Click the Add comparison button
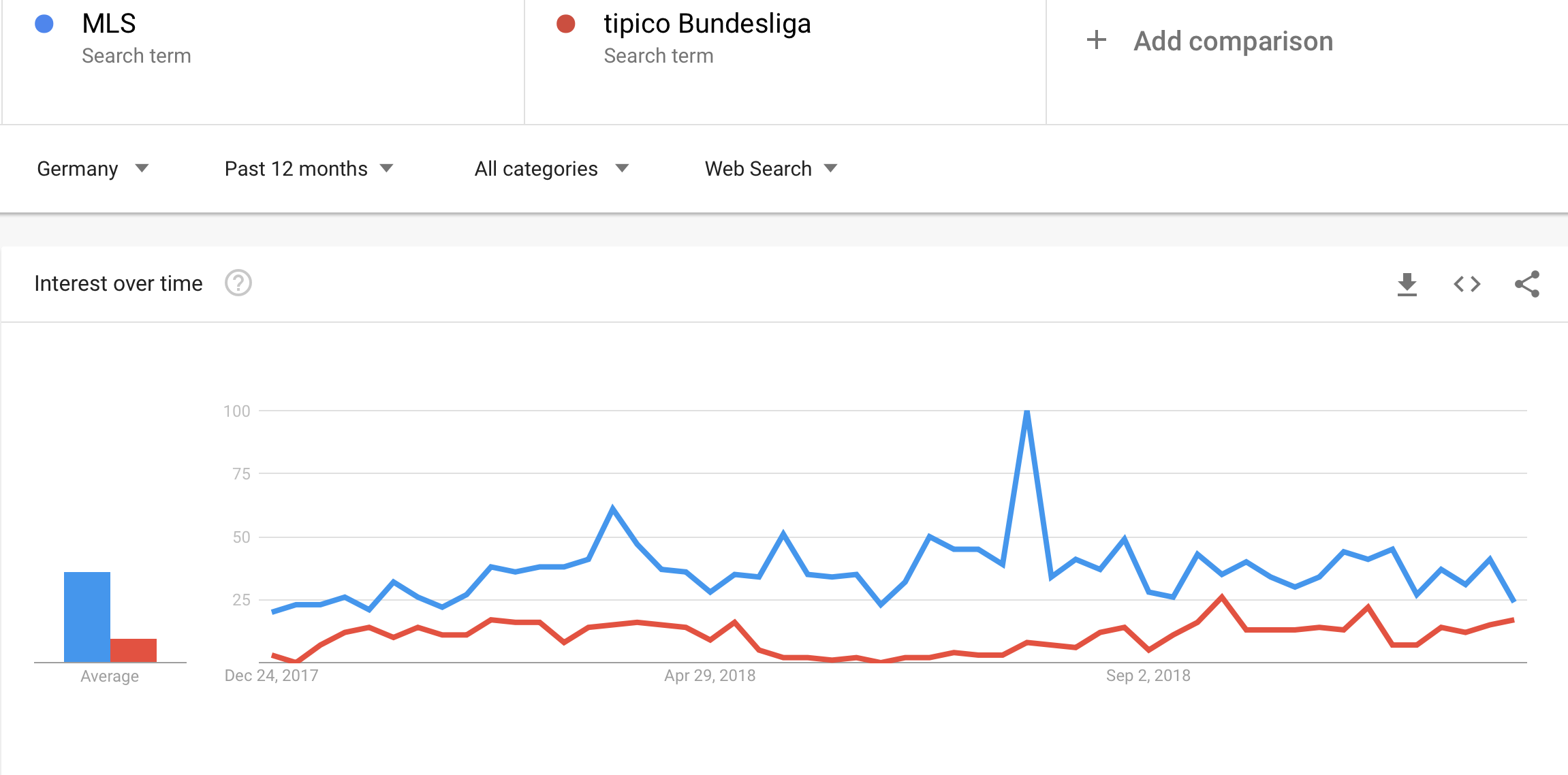 pyautogui.click(x=1233, y=41)
